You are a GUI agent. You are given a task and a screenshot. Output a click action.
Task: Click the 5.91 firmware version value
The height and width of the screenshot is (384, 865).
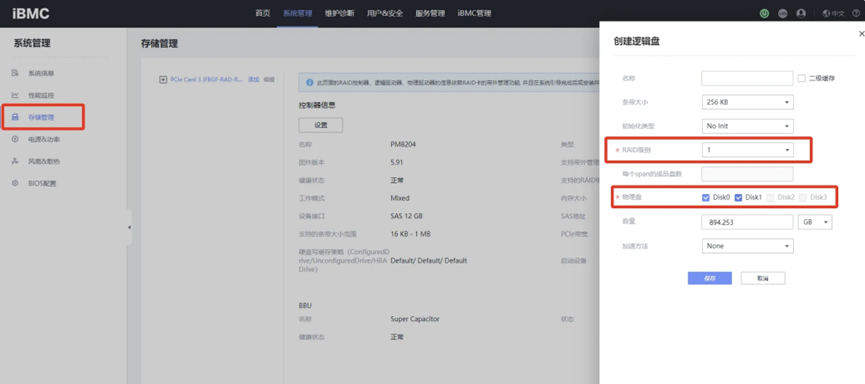(x=397, y=162)
